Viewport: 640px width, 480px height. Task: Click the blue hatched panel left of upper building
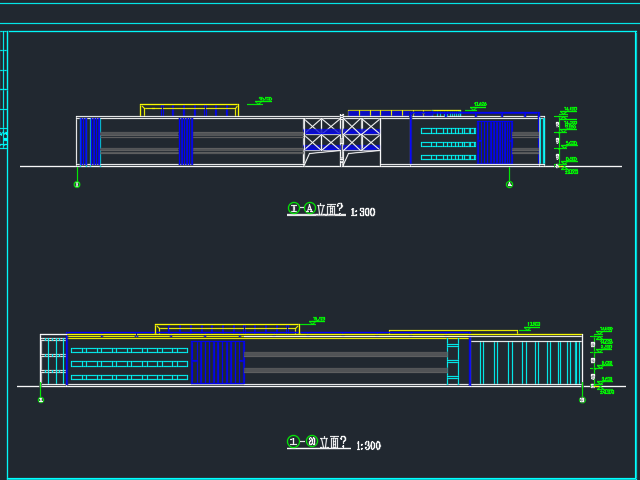tap(89, 141)
